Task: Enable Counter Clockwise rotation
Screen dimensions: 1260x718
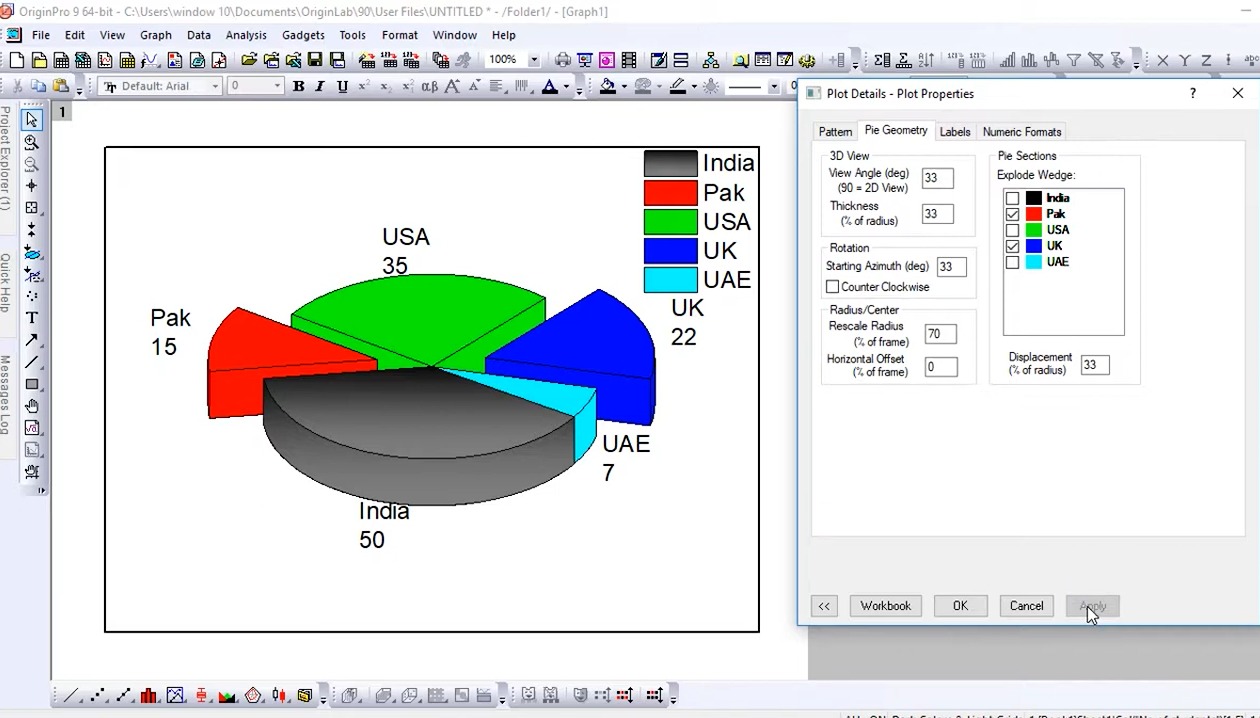Action: click(x=832, y=287)
